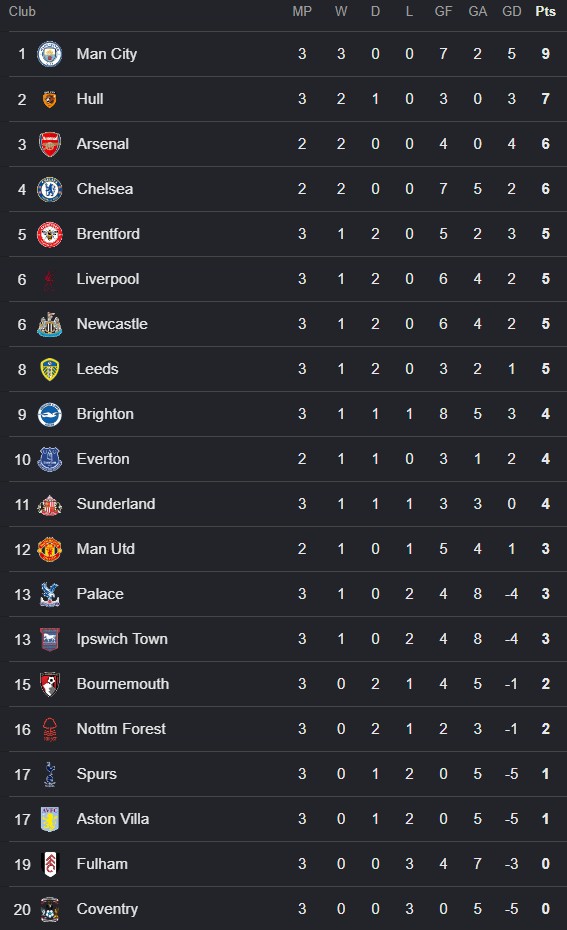Select the Man Utd crest
567x930 pixels.
tap(50, 549)
